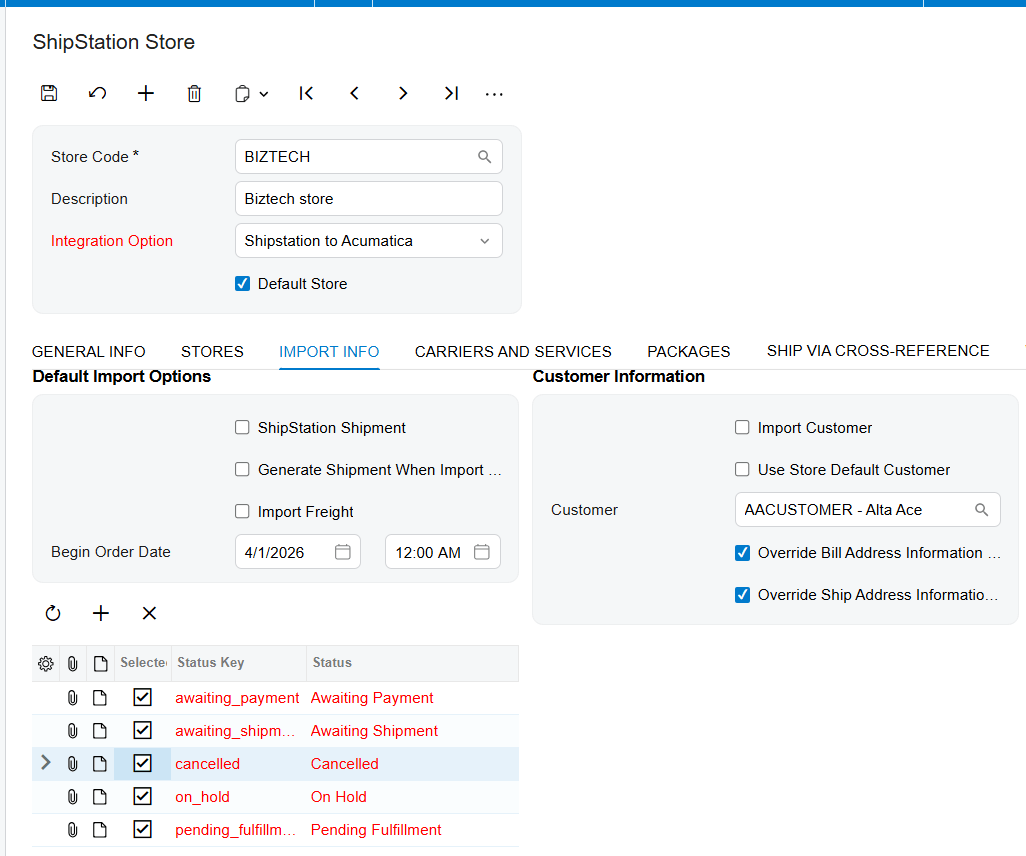This screenshot has height=856, width=1026.
Task: Click the clipboard icon in the toolbar
Action: (x=242, y=94)
